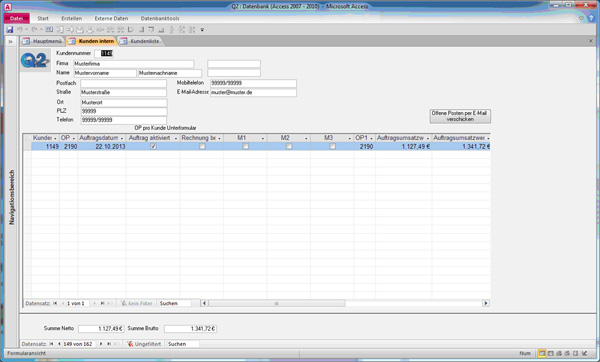This screenshot has width=600, height=362.
Task: Switch to Form view in status bar
Action: pyautogui.click(x=542, y=353)
